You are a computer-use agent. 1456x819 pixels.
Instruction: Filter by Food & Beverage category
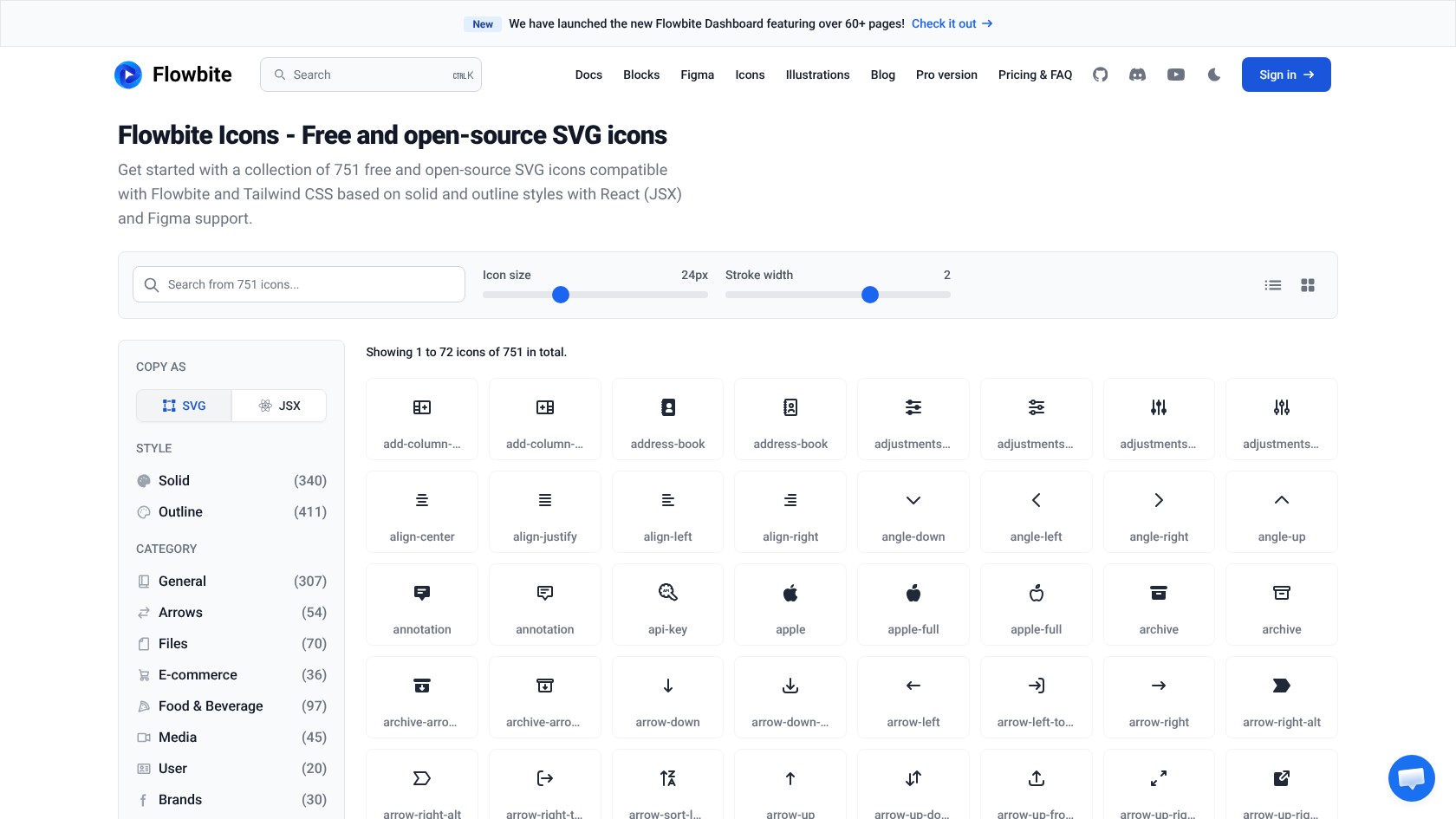point(231,705)
